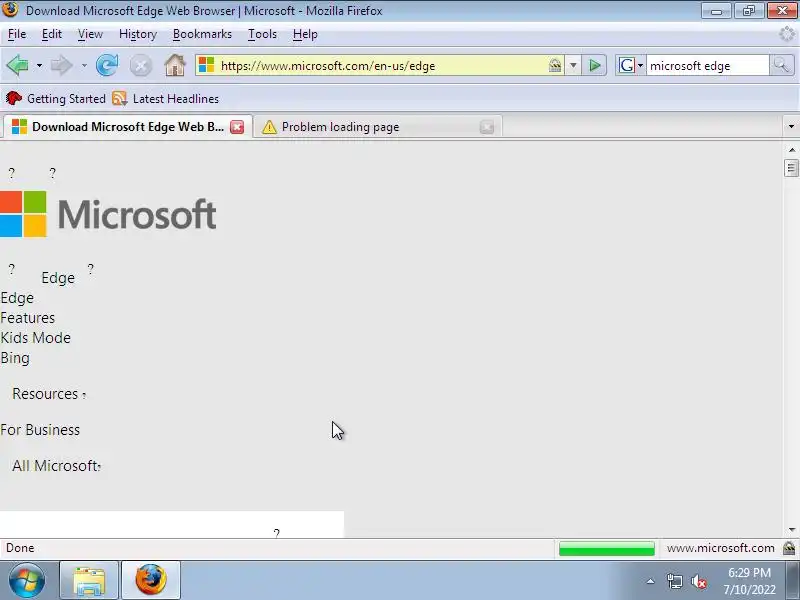
Task: Click the Edge link beside question marks
Action: click(x=58, y=278)
